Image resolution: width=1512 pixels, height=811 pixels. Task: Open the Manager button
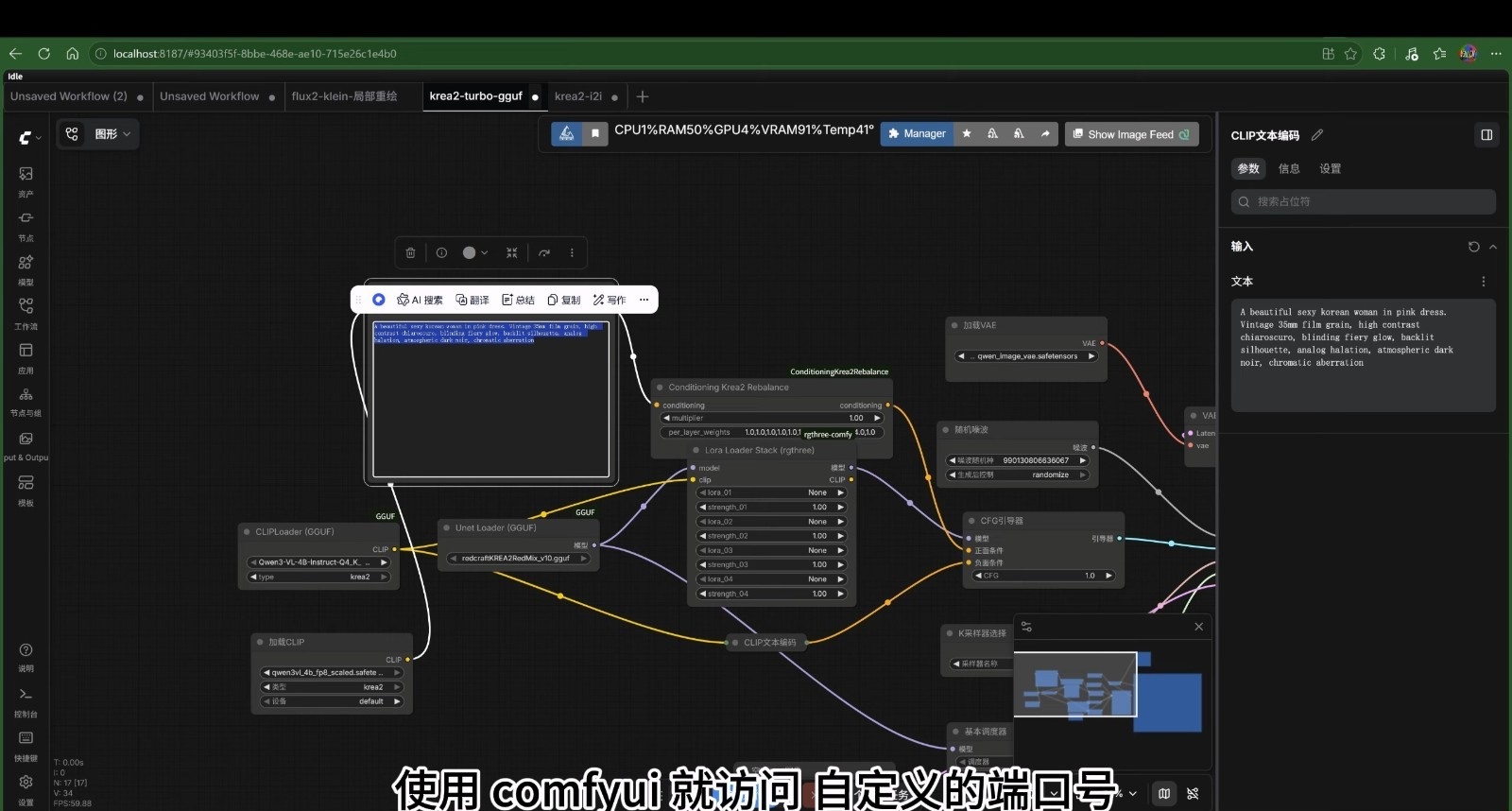pyautogui.click(x=917, y=134)
